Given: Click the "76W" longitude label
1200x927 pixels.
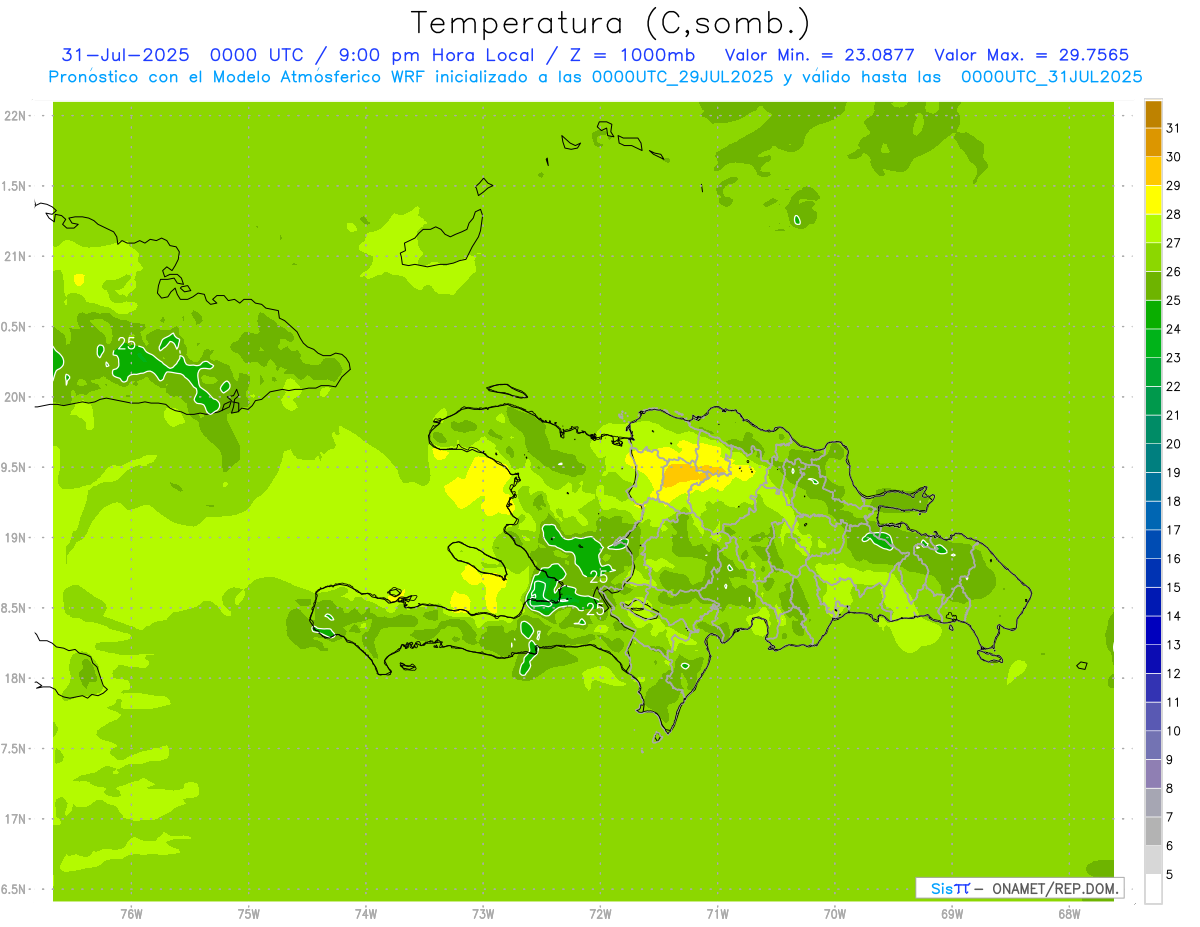Looking at the screenshot, I should coord(131,914).
